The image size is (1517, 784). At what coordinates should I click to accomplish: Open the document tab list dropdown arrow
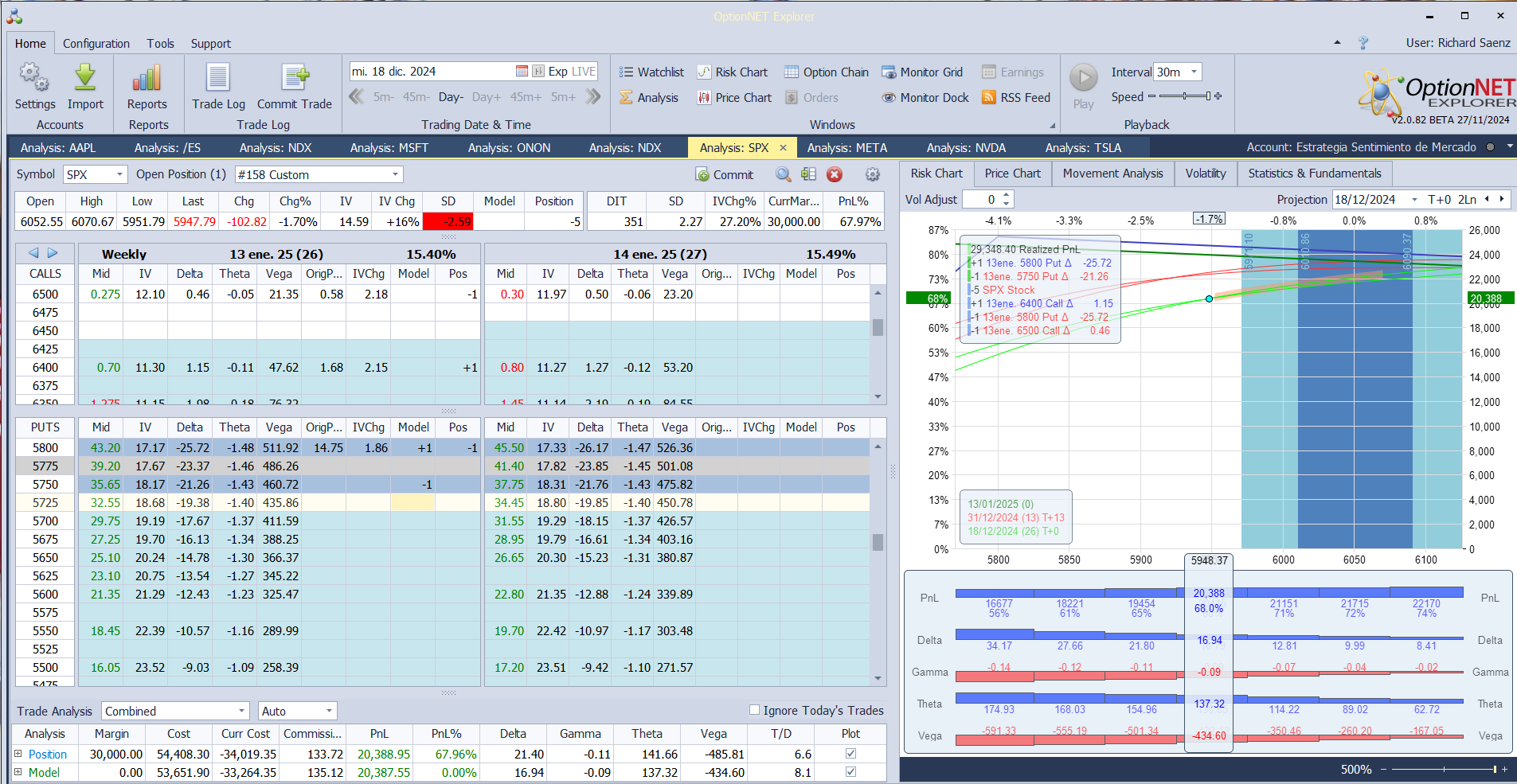[1509, 147]
